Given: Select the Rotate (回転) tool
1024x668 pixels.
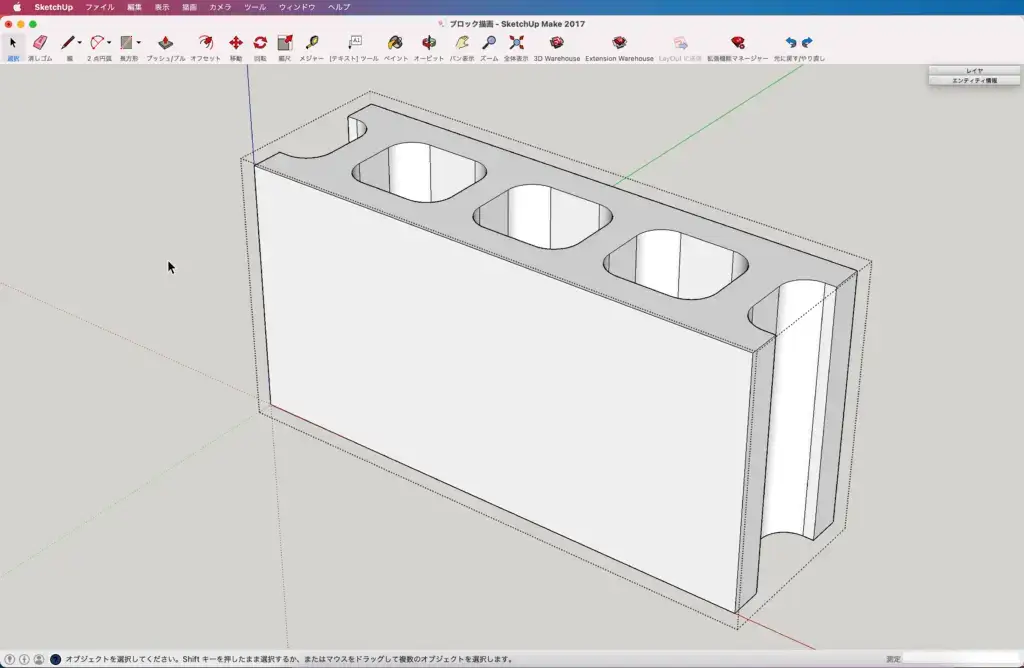Looking at the screenshot, I should pos(260,43).
